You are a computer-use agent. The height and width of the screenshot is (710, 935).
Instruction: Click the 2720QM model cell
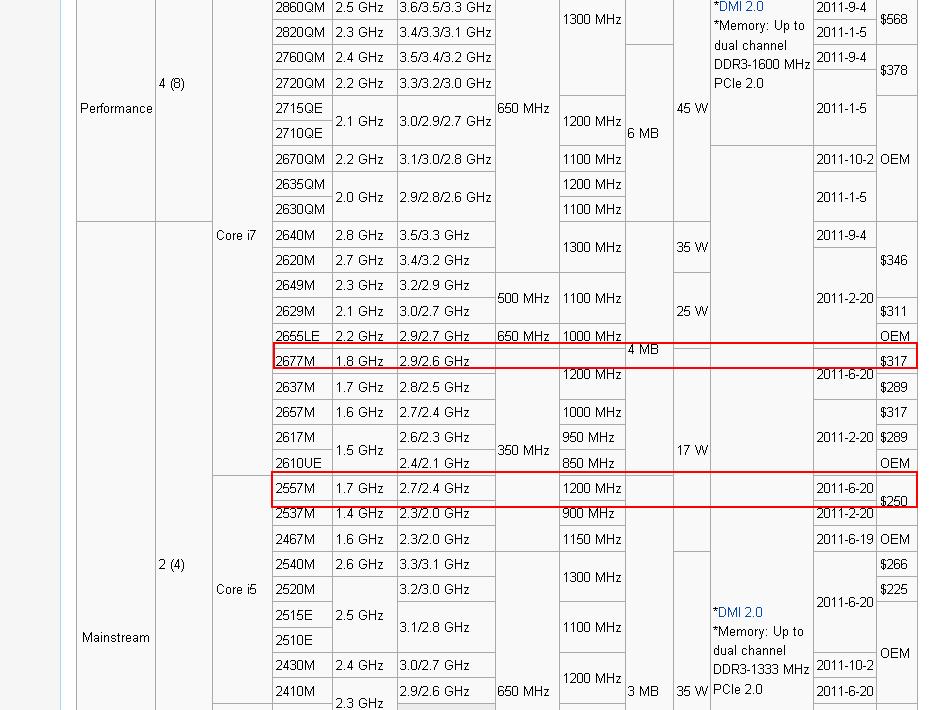coord(302,83)
